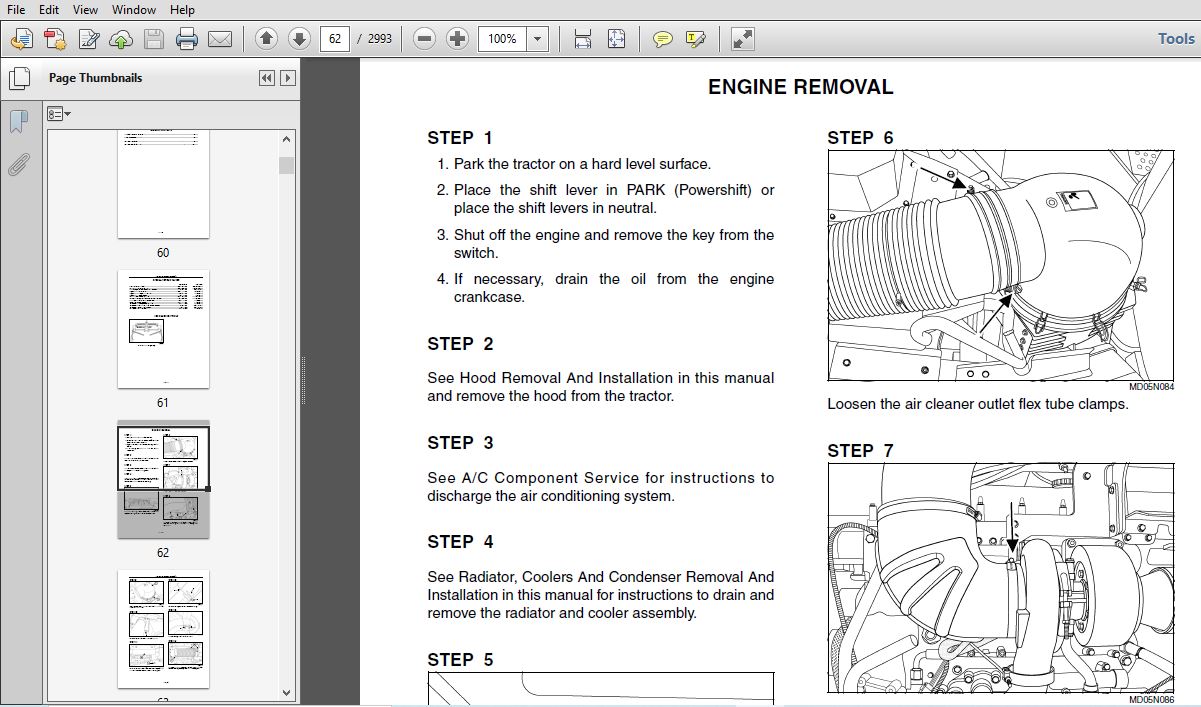Go to previous page arrow button

pos(266,39)
